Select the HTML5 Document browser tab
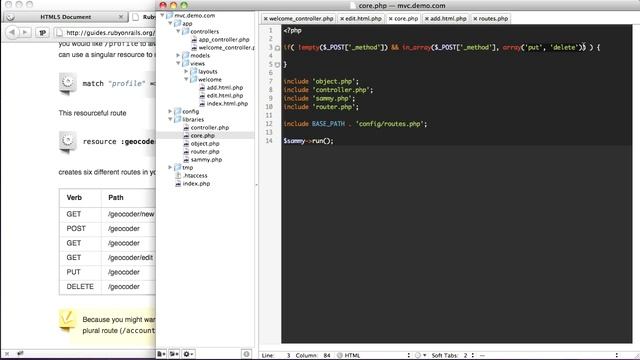This screenshot has width=640, height=360. [x=65, y=17]
